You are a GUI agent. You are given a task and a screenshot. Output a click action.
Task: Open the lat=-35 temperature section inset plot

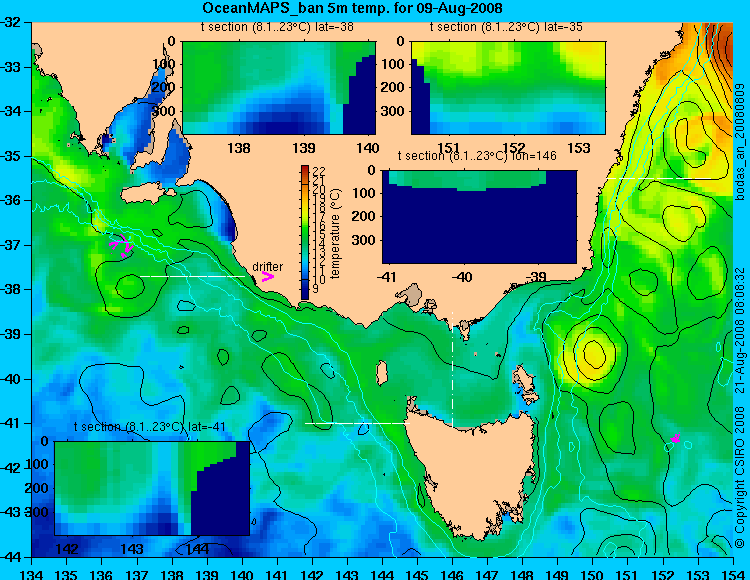click(x=508, y=88)
